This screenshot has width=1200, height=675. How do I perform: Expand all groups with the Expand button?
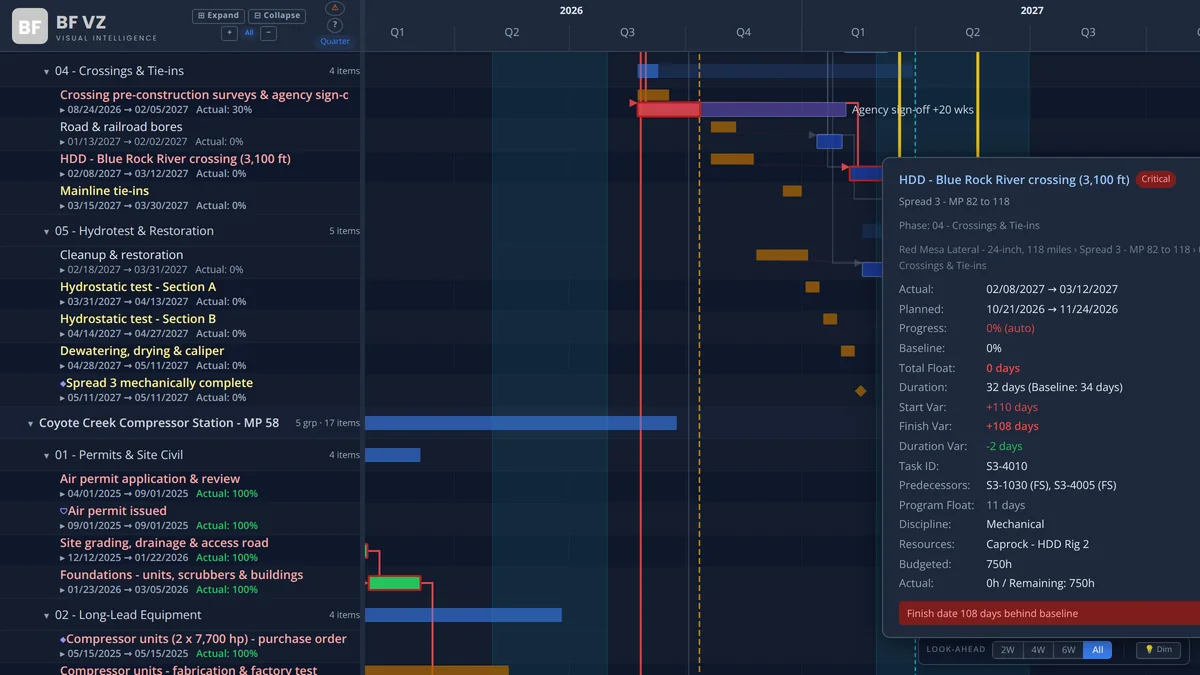click(218, 16)
